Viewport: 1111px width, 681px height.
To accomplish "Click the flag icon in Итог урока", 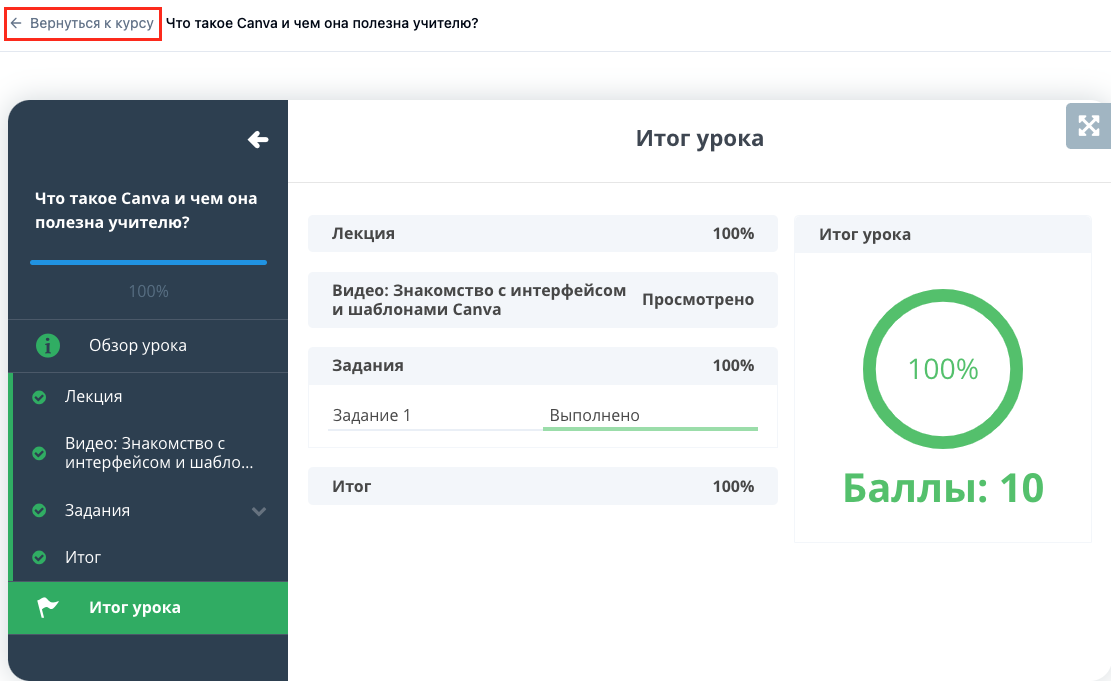I will click(47, 607).
